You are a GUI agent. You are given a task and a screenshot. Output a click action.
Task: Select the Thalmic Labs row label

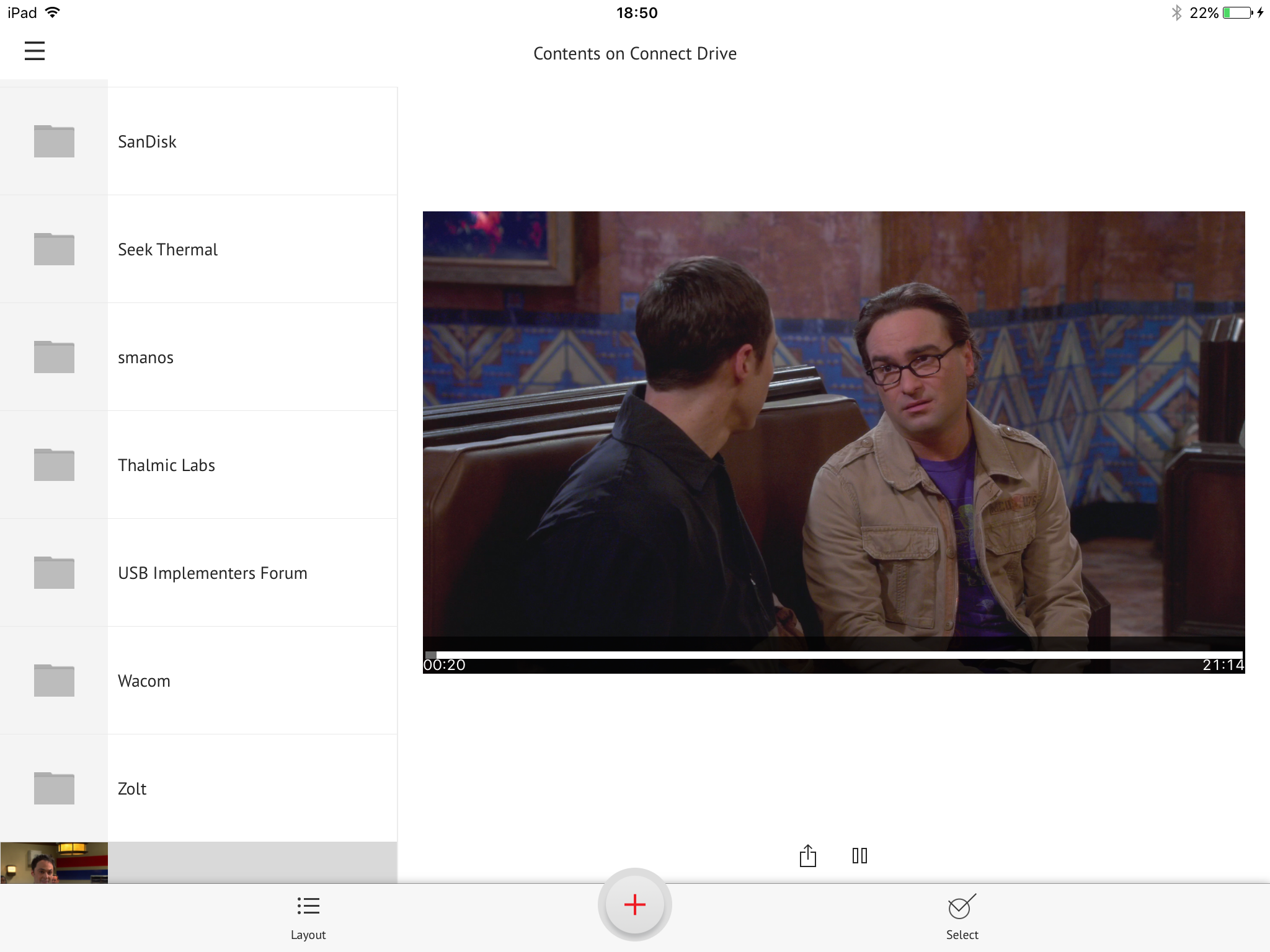166,465
